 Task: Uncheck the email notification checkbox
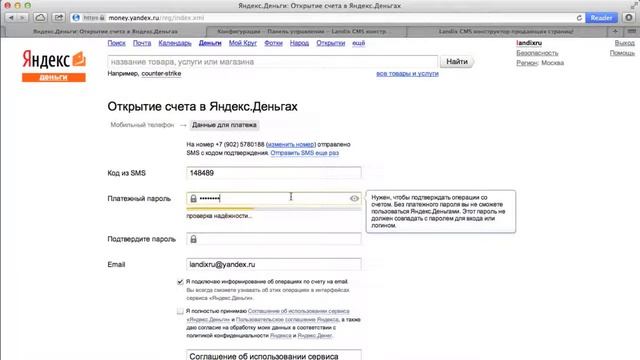click(x=180, y=282)
